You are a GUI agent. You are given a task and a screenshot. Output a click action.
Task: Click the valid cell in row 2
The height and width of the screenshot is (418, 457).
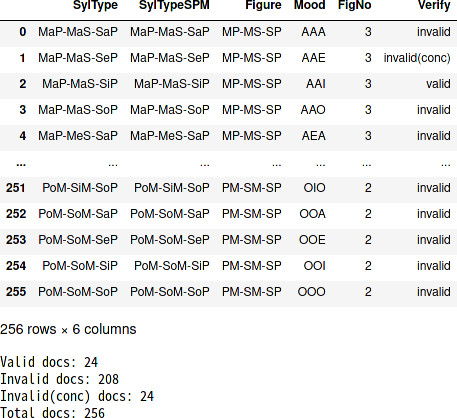(438, 84)
